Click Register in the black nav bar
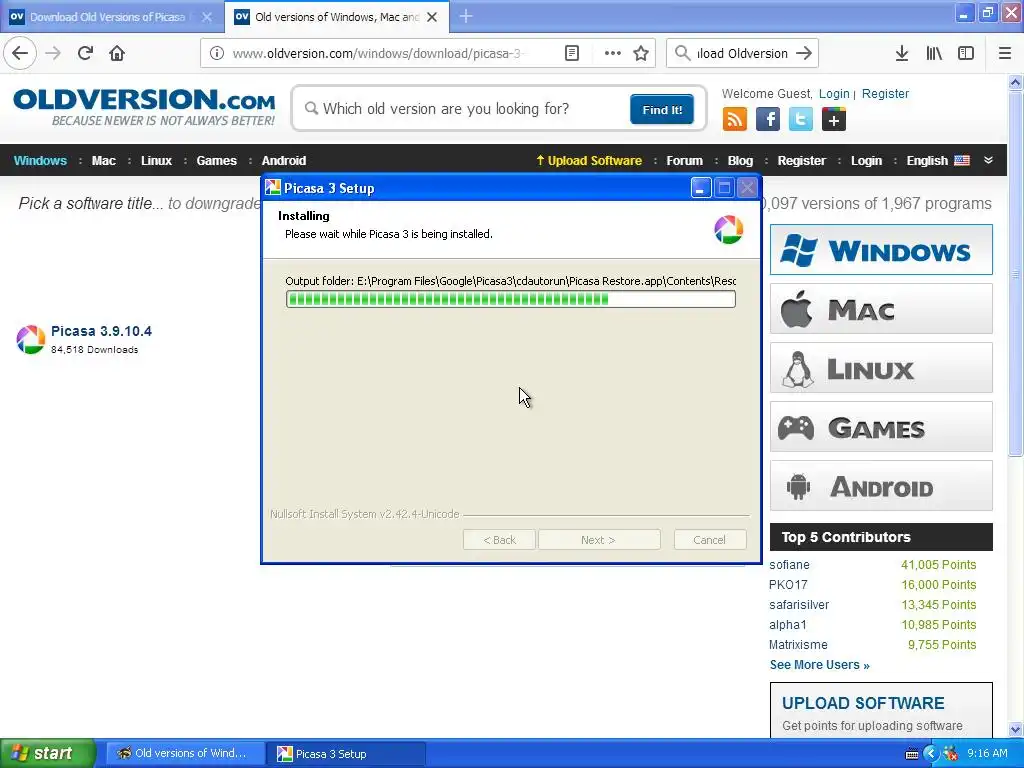Screen dimensions: 1024x768 pyautogui.click(x=801, y=161)
